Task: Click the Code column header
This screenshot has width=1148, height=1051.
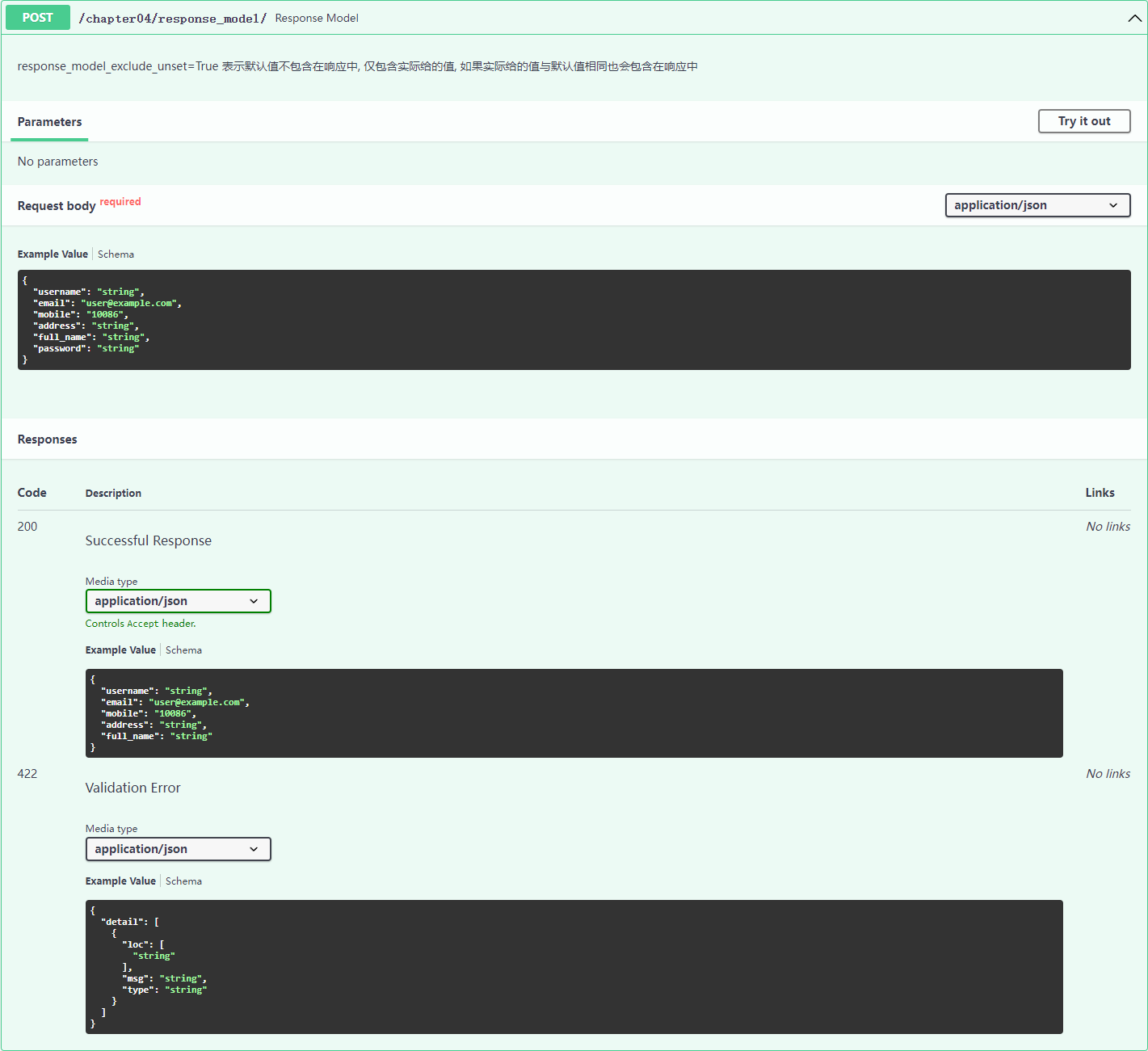Action: click(32, 493)
